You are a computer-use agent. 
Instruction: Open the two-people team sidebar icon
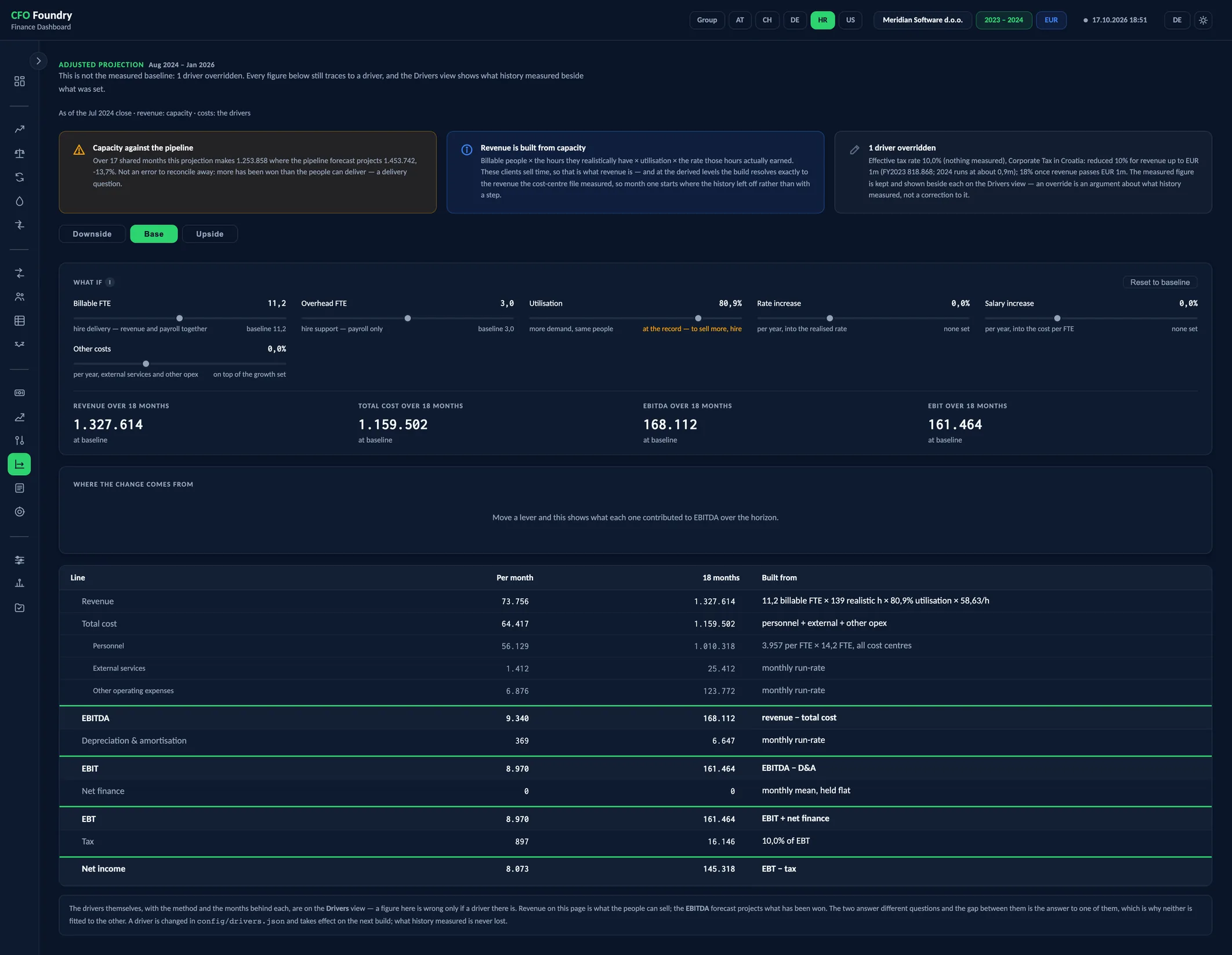(19, 297)
